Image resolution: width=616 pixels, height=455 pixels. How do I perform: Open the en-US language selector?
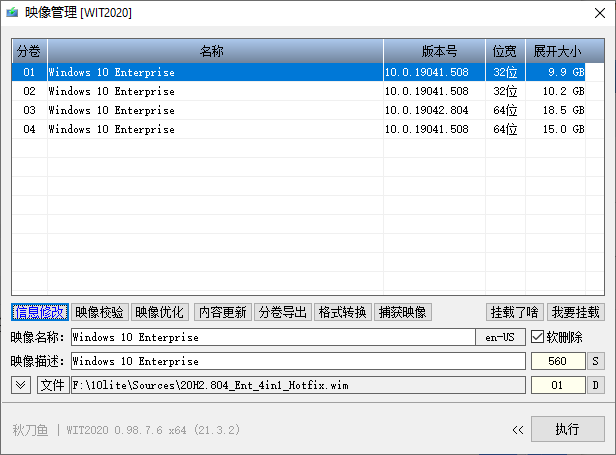coord(500,337)
